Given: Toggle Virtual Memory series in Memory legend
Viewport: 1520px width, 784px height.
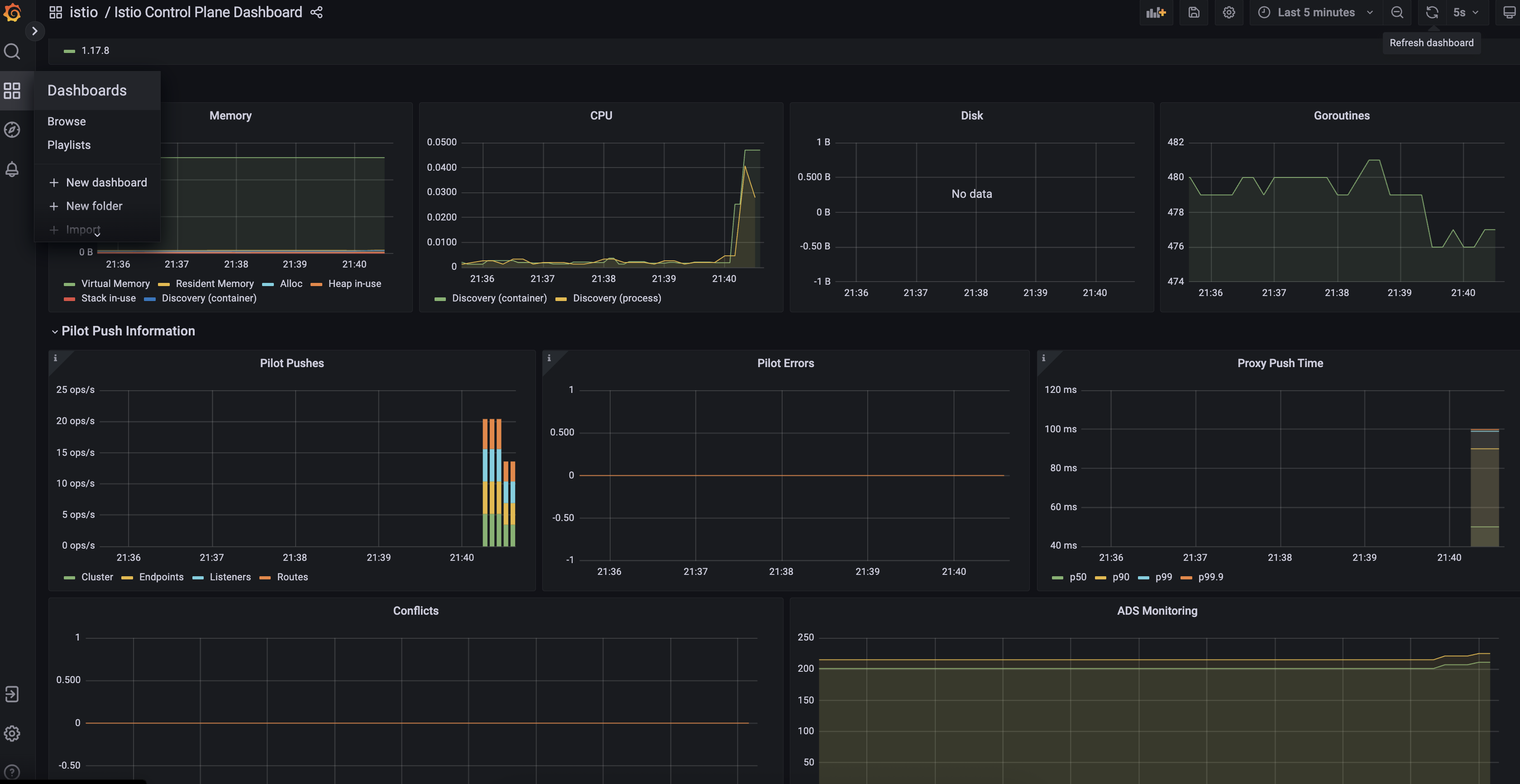Looking at the screenshot, I should (115, 284).
